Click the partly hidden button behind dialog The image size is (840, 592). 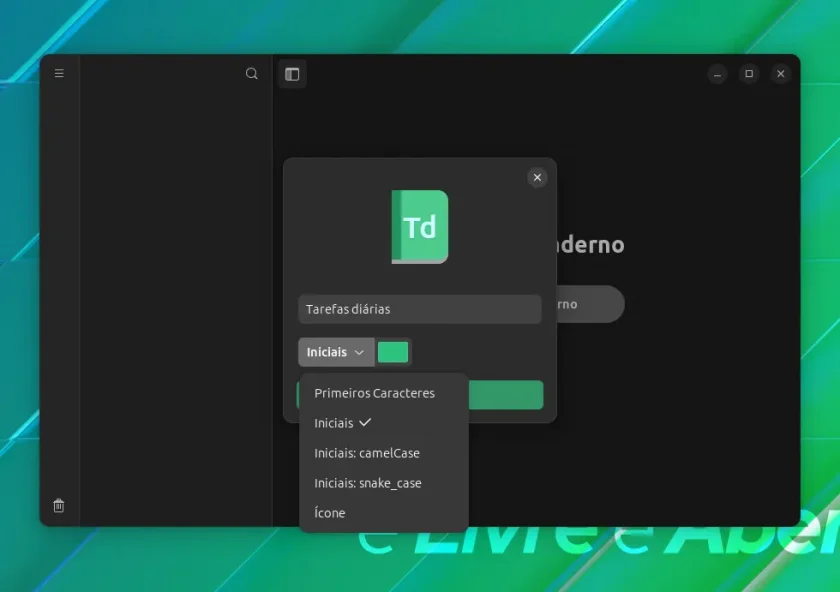(590, 304)
